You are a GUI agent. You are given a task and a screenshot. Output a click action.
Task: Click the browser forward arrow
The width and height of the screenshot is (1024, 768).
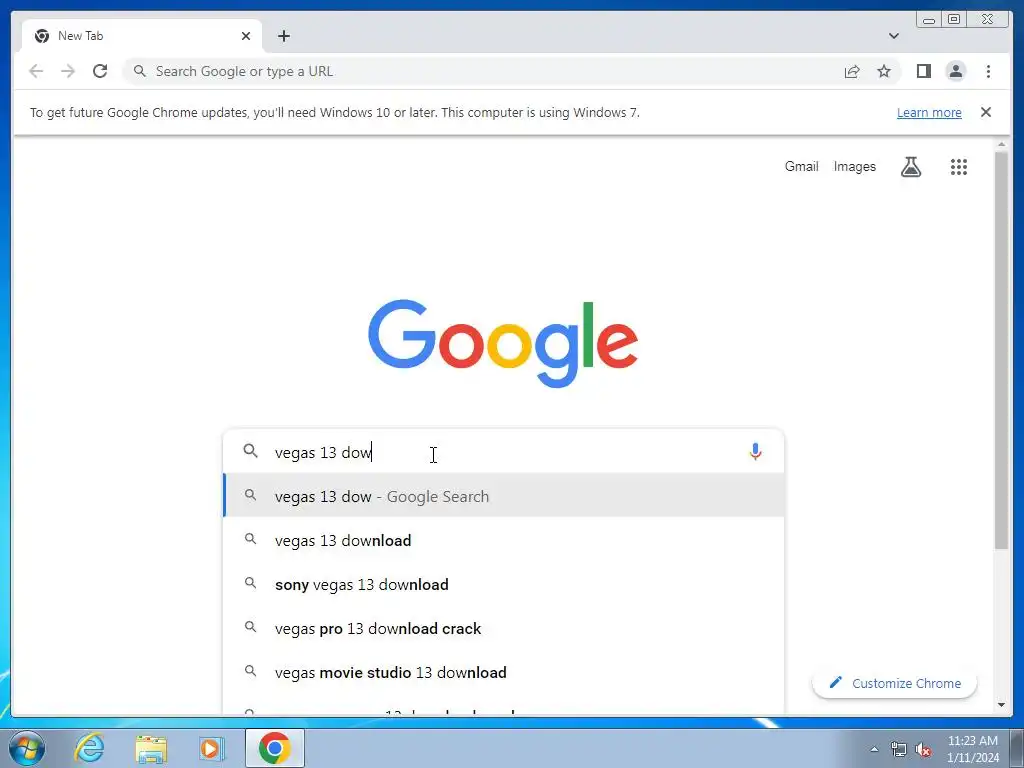68,71
